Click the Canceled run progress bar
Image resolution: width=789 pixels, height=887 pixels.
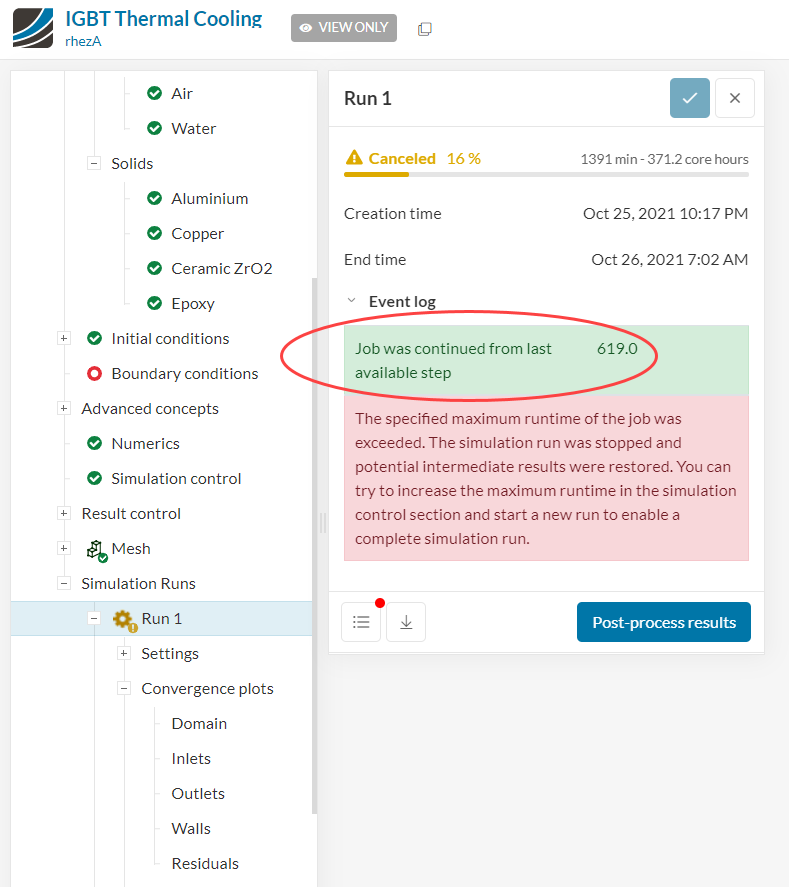[x=546, y=175]
